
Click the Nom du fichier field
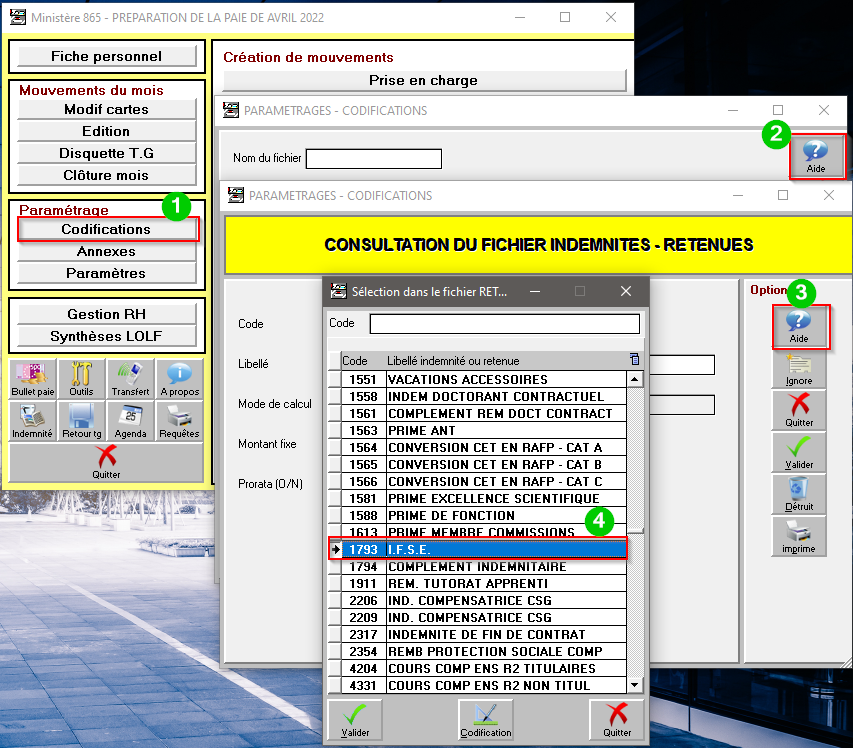point(373,159)
